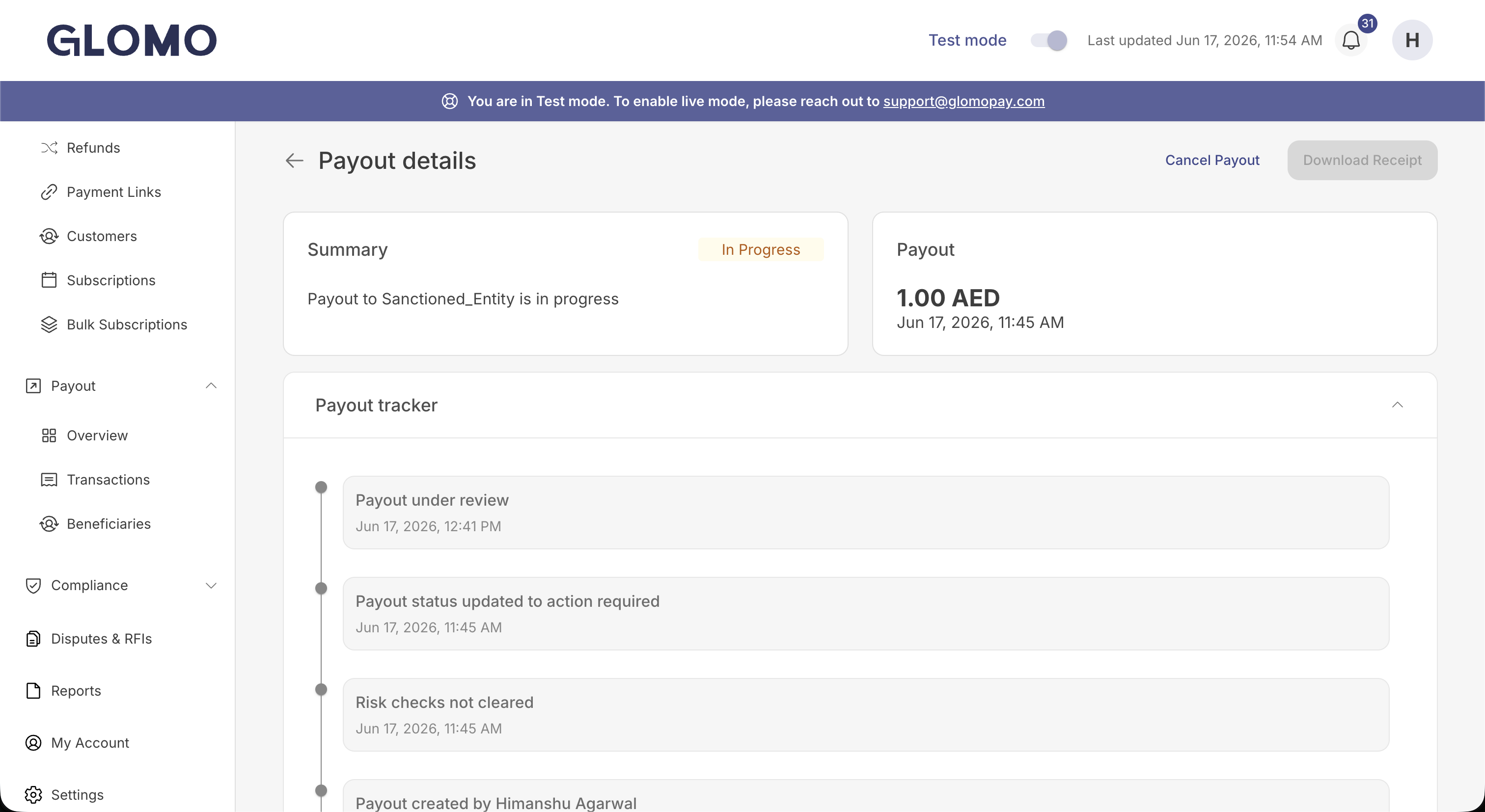The width and height of the screenshot is (1485, 812).
Task: Click the Payout tracker title
Action: click(377, 405)
